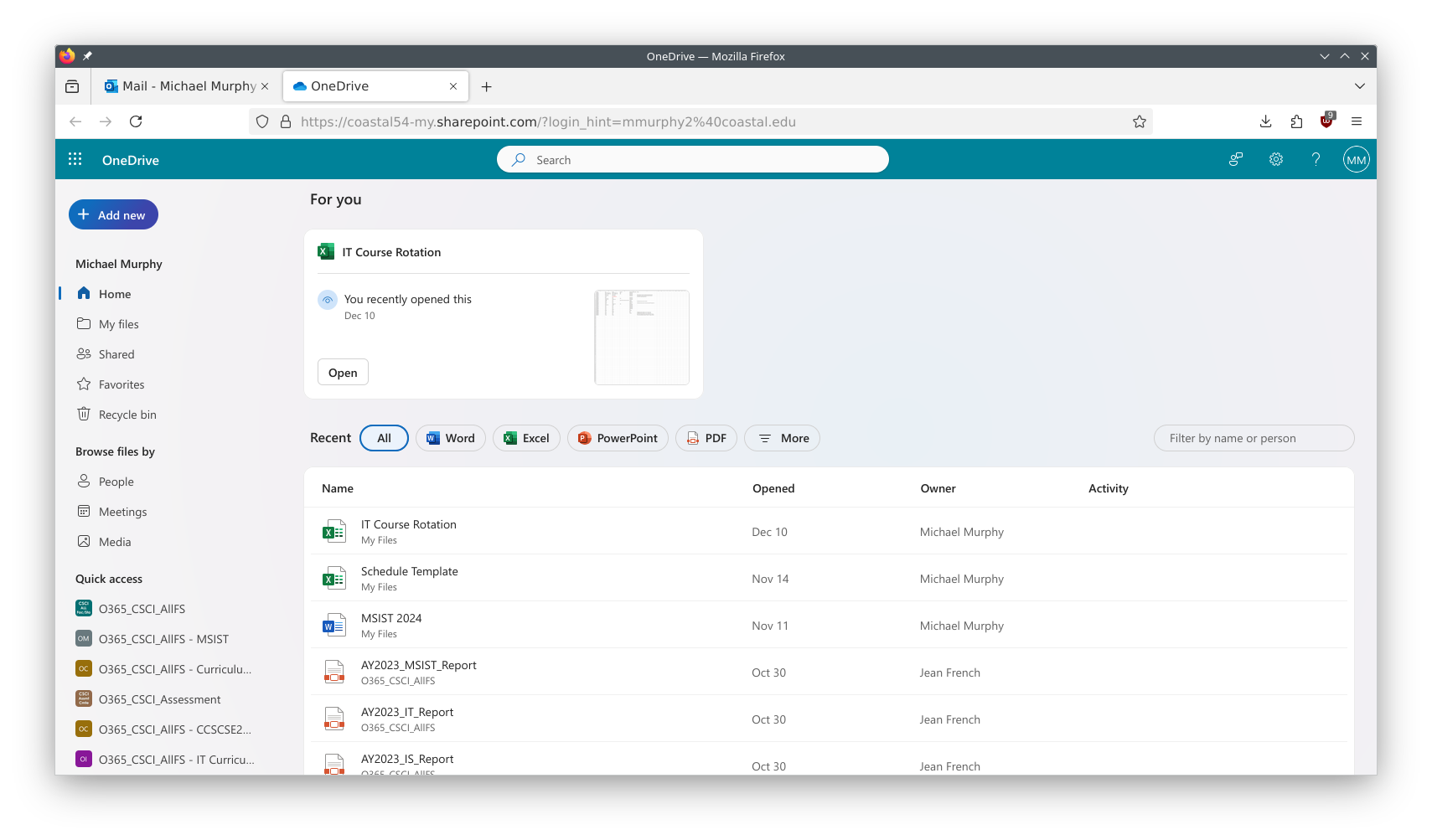Open the IT Course Rotation card
1432x840 pixels.
click(x=343, y=372)
